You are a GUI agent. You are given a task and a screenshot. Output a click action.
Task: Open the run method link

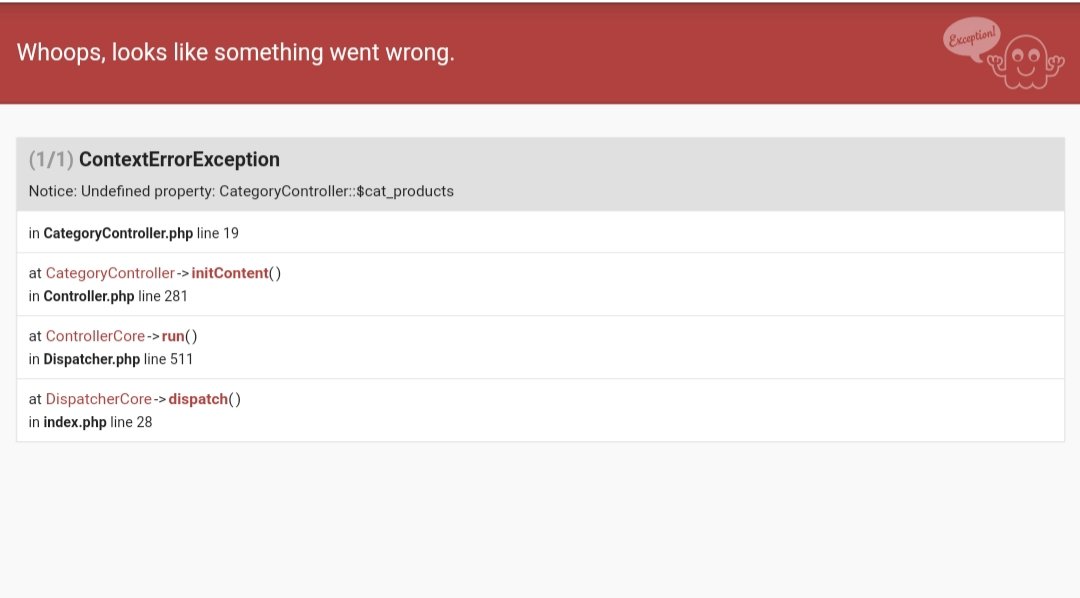pos(174,336)
